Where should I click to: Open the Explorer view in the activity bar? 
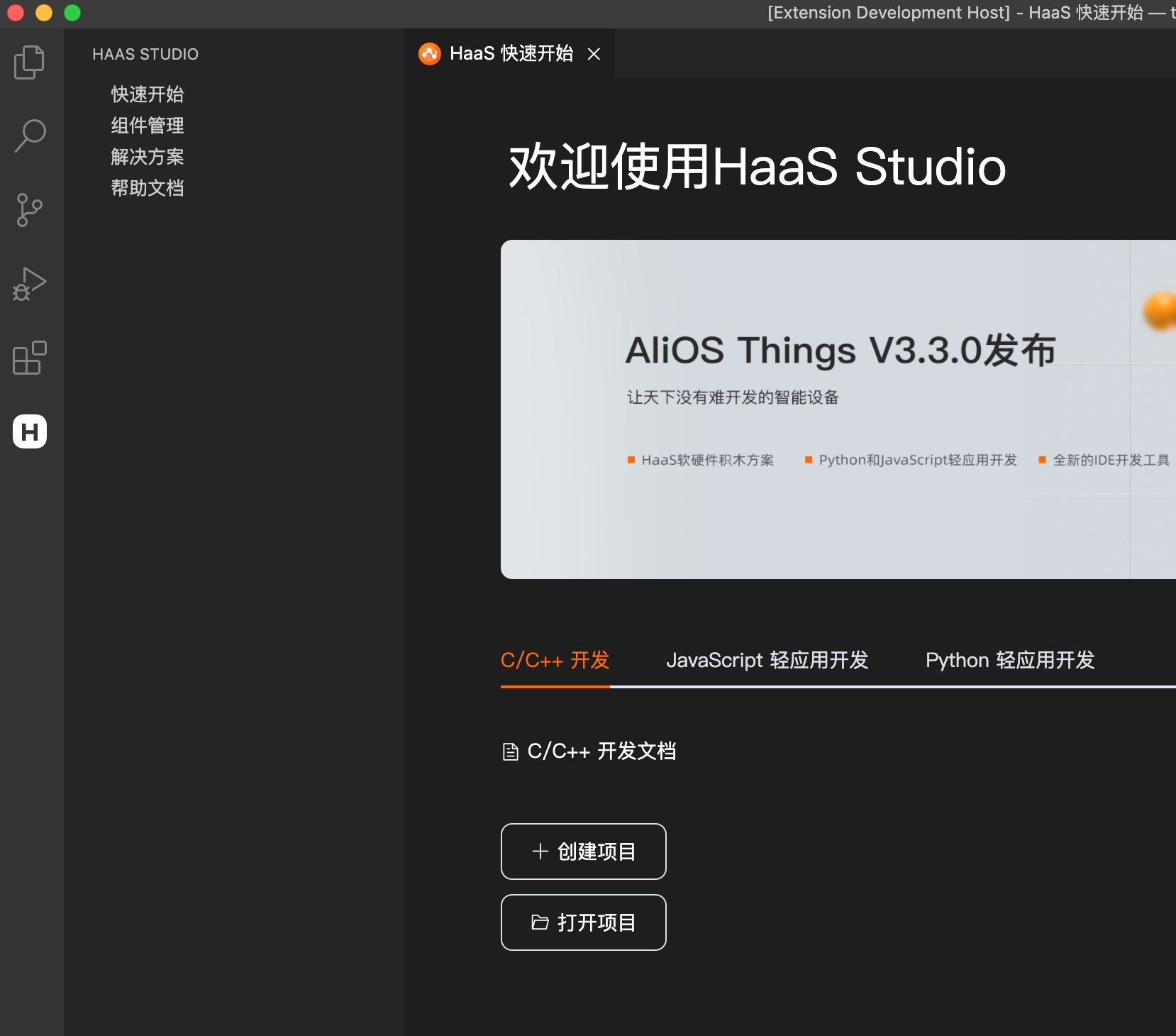point(28,62)
